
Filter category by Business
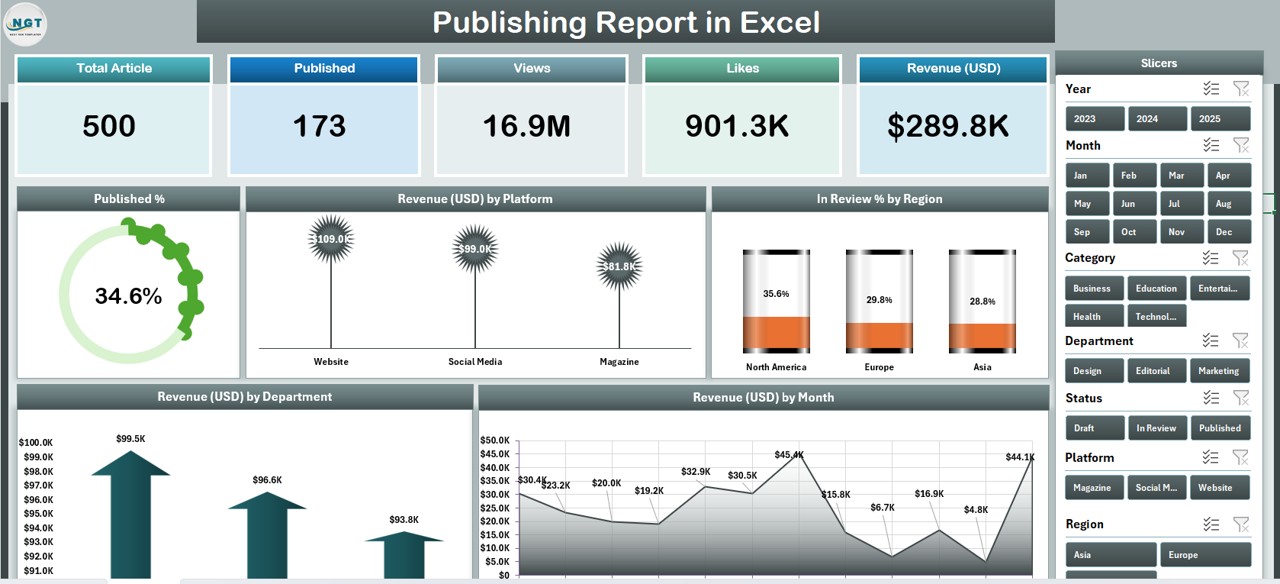1095,288
